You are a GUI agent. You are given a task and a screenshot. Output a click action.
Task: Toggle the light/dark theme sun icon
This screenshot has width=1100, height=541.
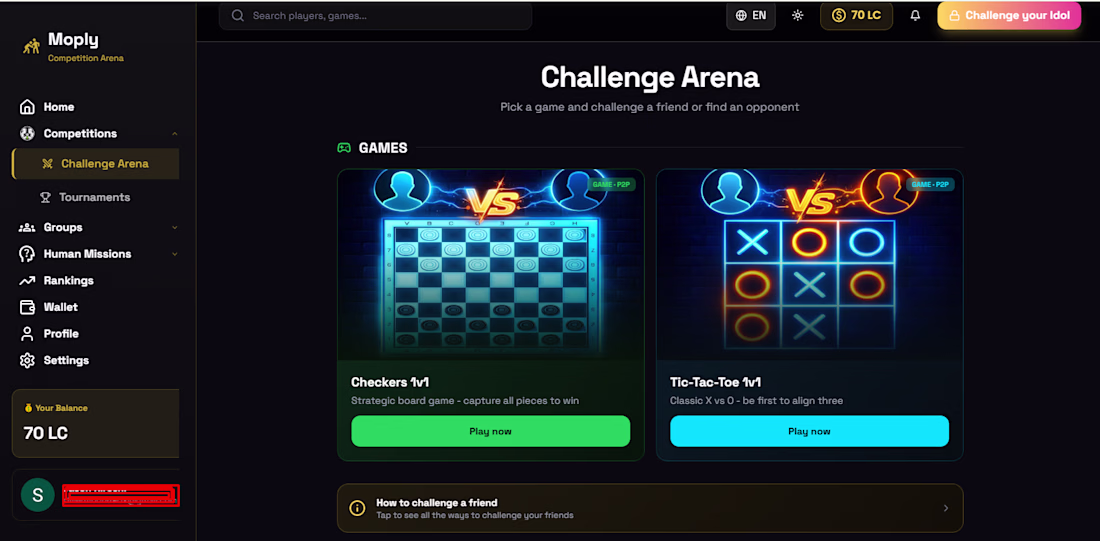click(x=798, y=15)
